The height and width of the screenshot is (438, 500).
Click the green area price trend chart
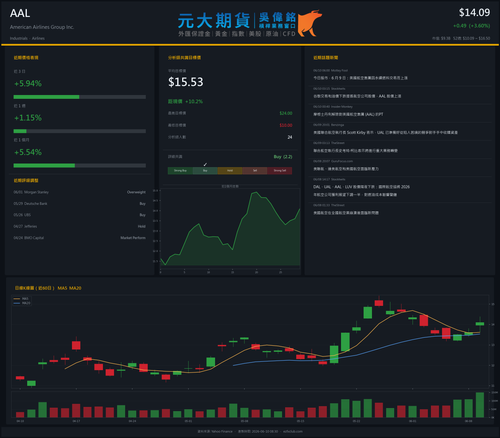(230, 229)
